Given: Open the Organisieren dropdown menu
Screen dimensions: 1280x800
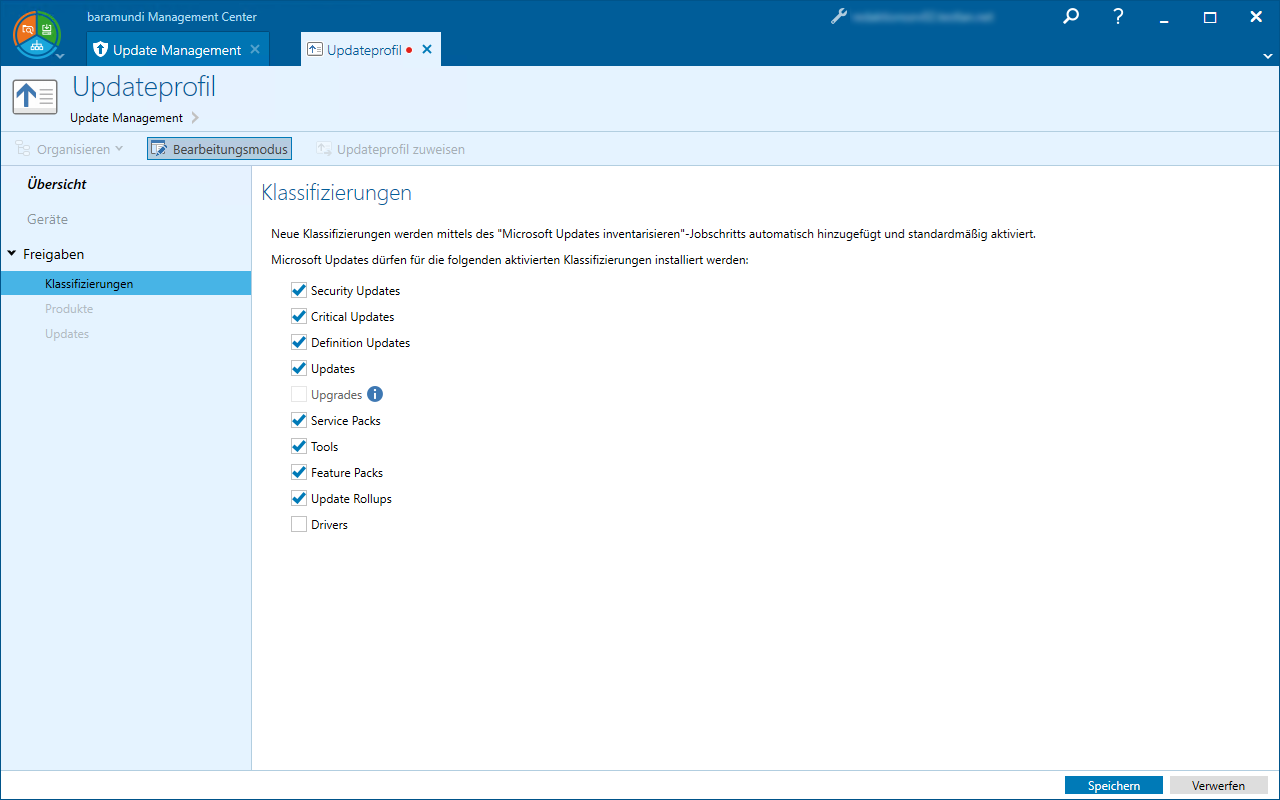Looking at the screenshot, I should [x=70, y=149].
